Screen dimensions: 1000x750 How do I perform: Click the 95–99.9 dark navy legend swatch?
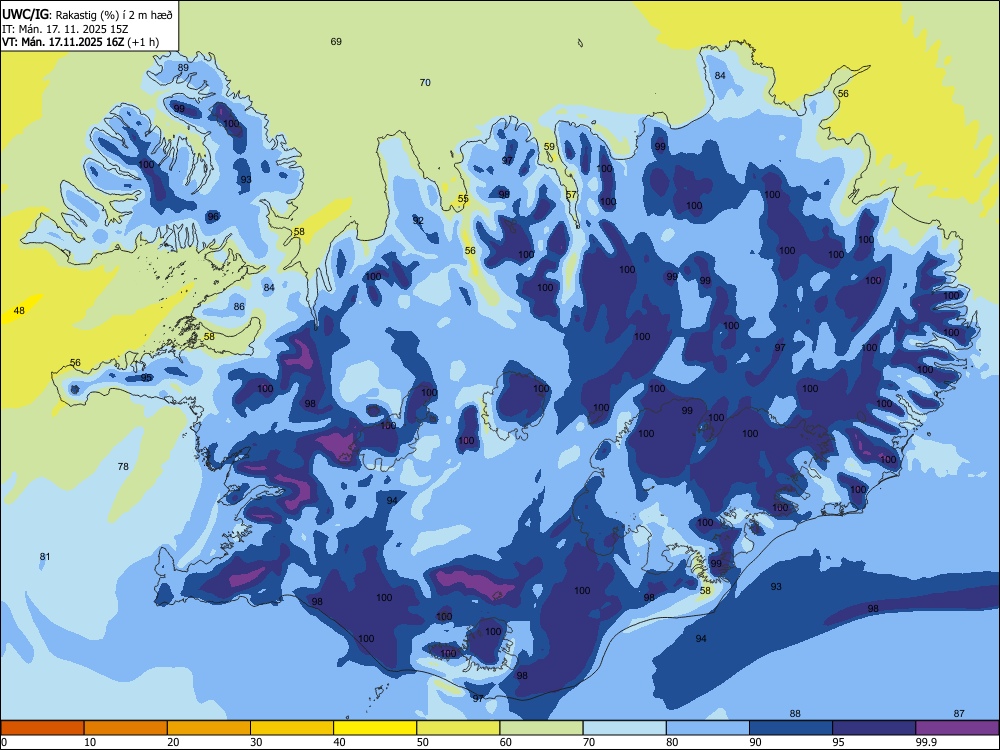tap(874, 728)
